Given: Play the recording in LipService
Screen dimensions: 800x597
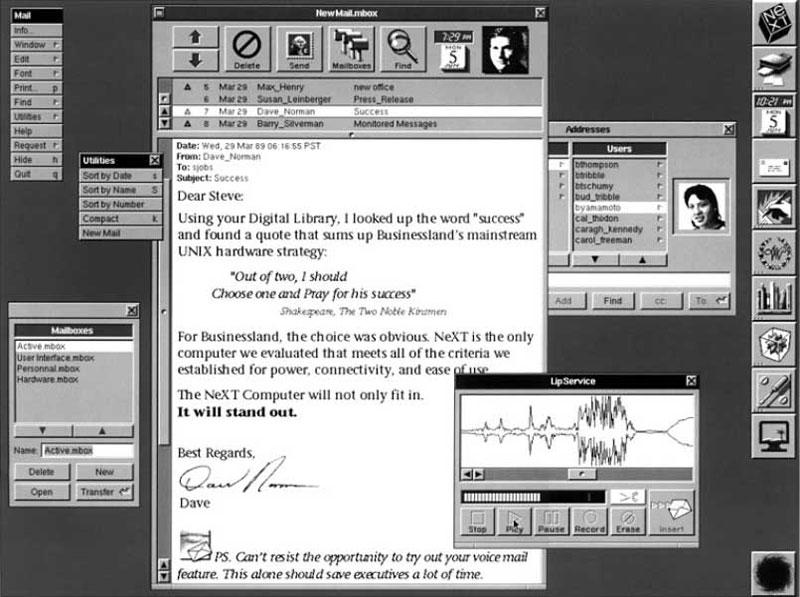Looking at the screenshot, I should (514, 521).
